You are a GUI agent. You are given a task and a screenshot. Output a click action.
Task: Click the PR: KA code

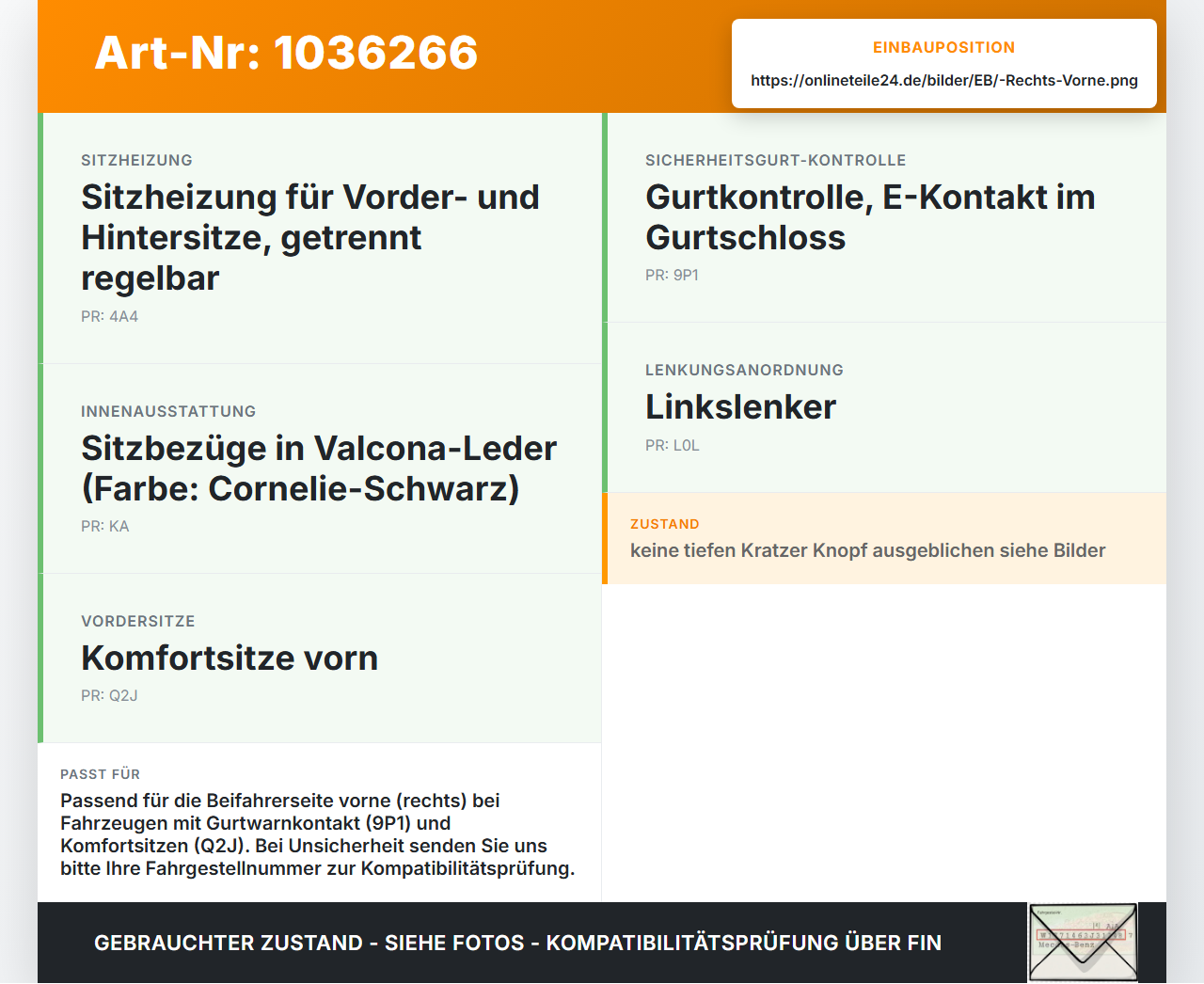point(105,527)
